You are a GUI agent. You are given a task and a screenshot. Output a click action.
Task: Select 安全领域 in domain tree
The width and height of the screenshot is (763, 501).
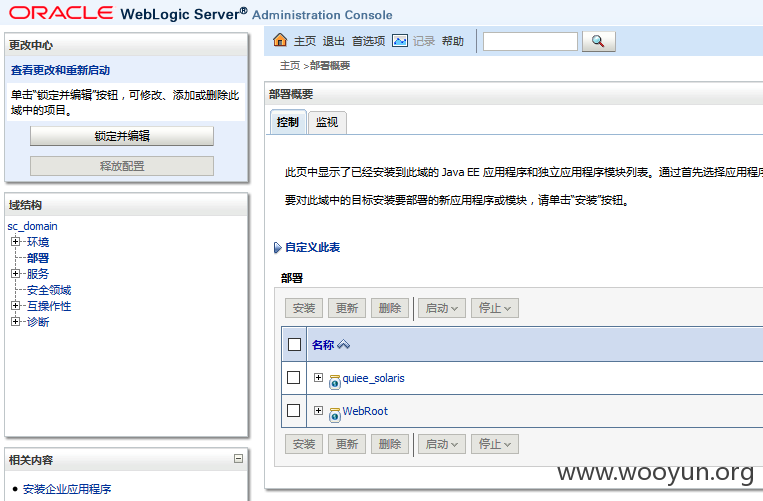(x=49, y=290)
